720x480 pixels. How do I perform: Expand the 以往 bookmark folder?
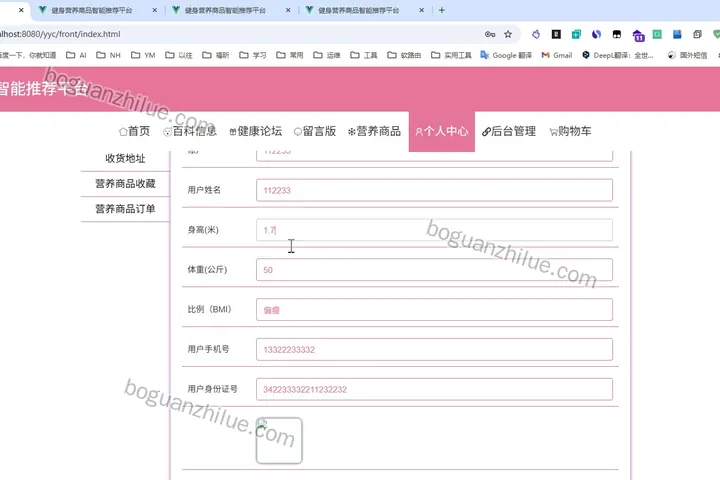179,55
